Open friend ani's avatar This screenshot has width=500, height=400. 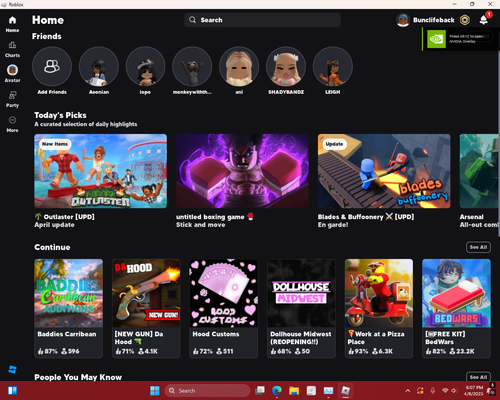click(x=239, y=66)
